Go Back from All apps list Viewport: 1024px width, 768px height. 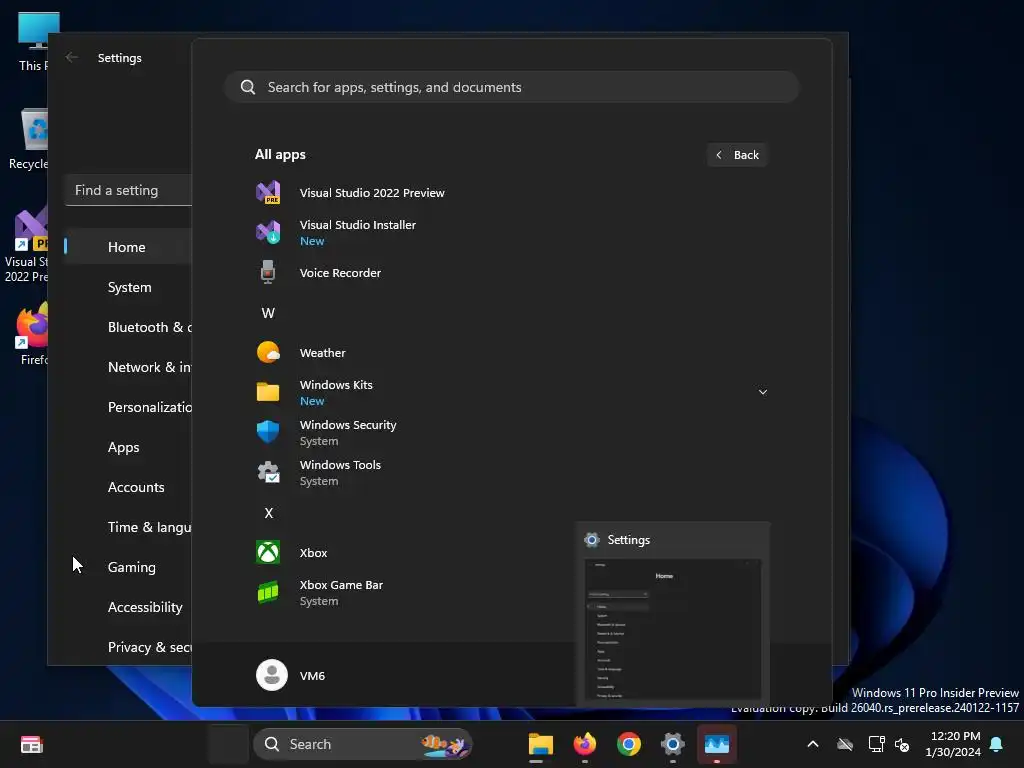[737, 155]
